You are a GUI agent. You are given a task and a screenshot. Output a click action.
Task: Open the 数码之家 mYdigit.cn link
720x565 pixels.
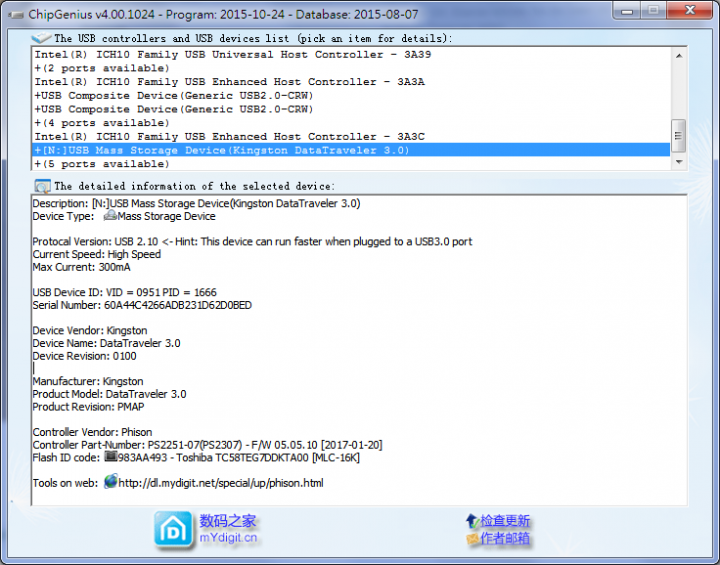[x=228, y=529]
